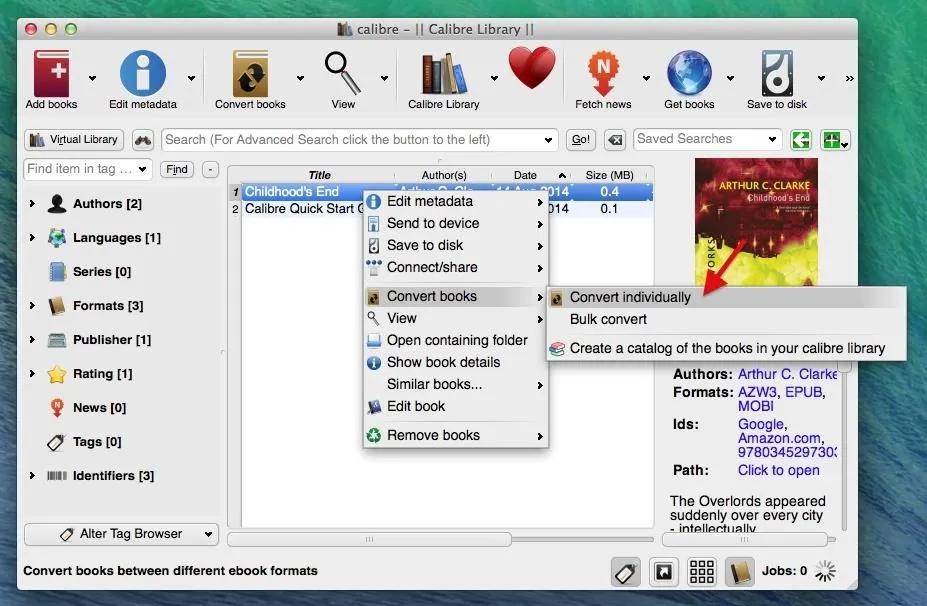This screenshot has width=927, height=606.
Task: Open the Get books globe icon
Action: pyautogui.click(x=689, y=73)
